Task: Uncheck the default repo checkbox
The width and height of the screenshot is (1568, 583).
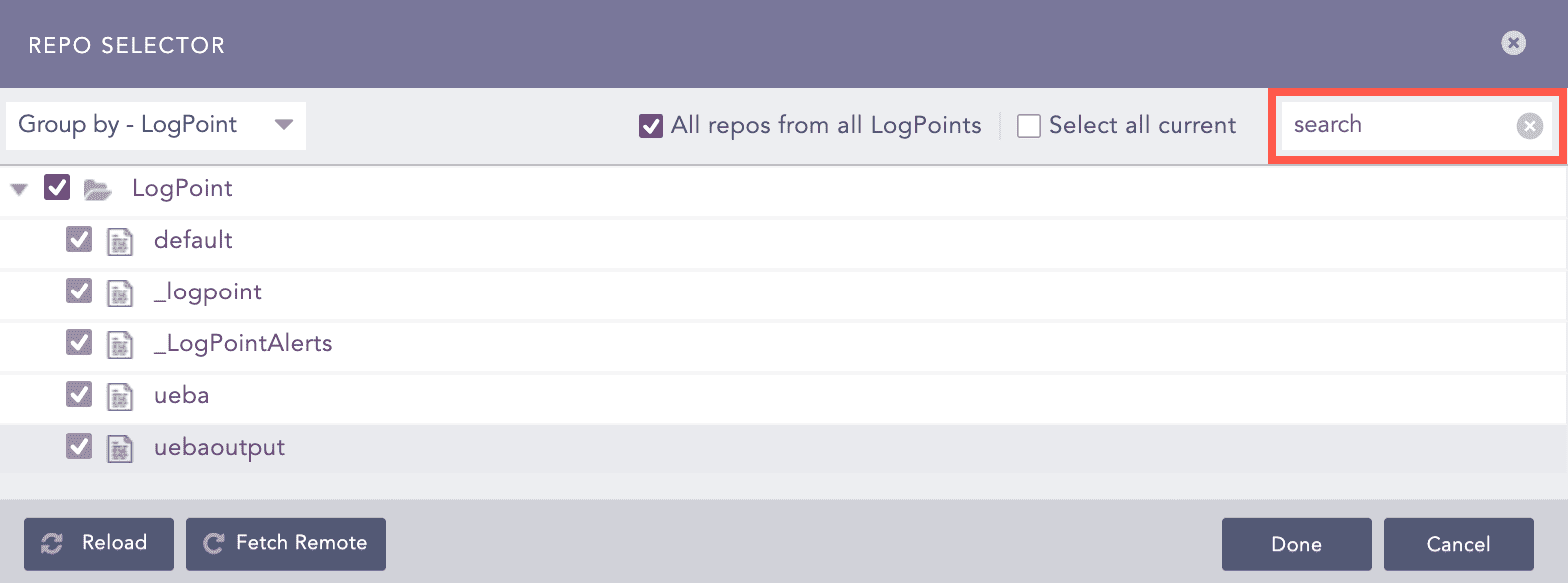Action: (x=79, y=240)
